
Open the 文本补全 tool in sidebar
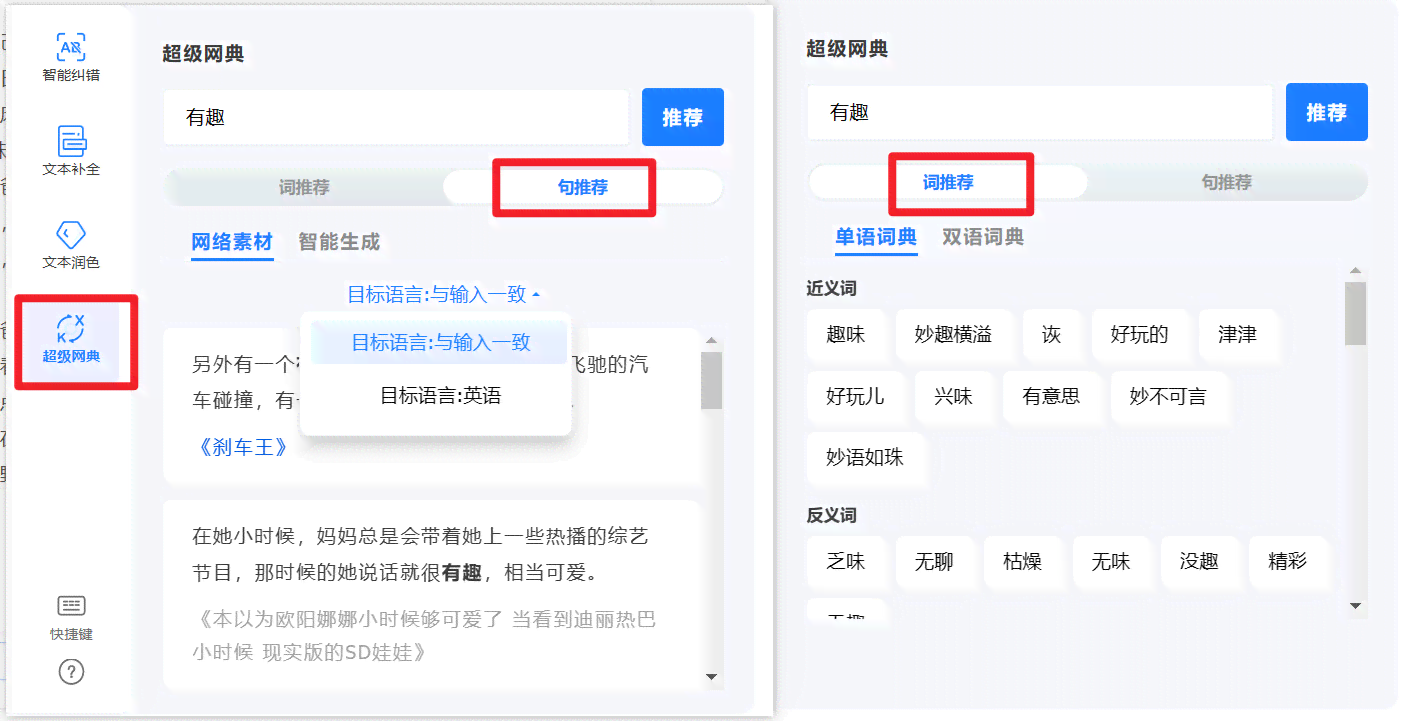click(x=71, y=150)
